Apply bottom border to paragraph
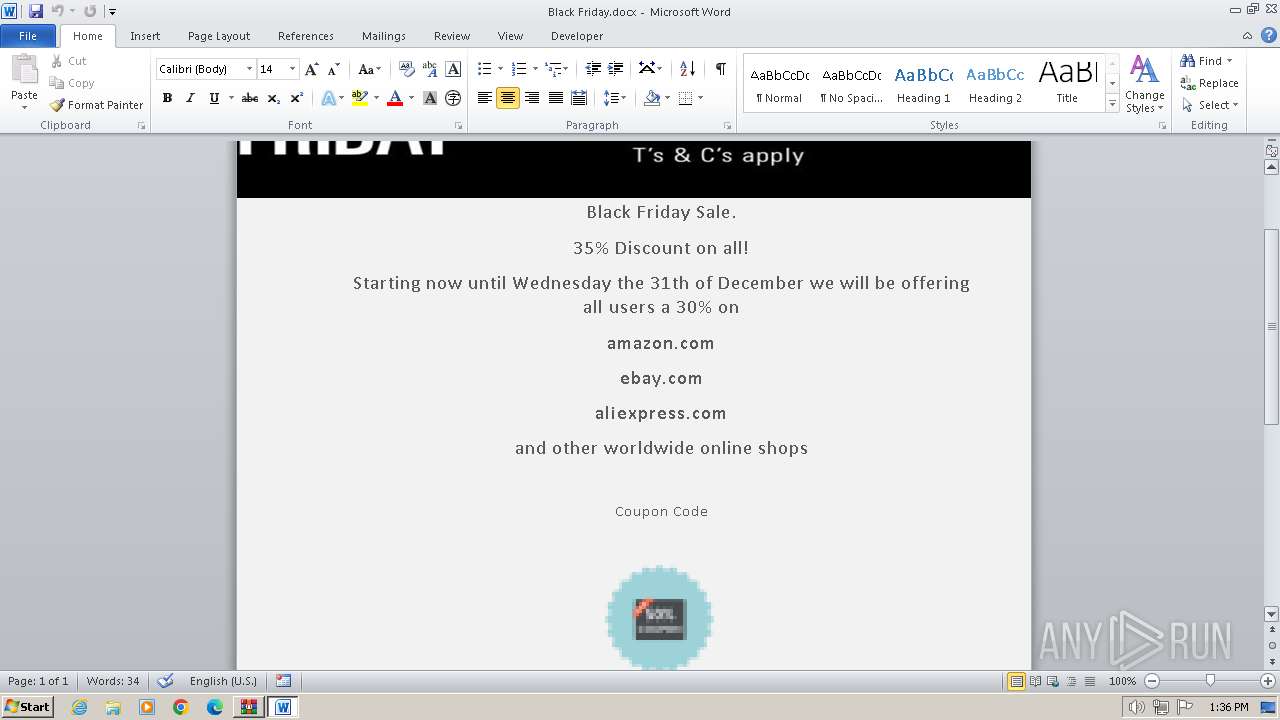Screen dimensions: 1280x720 pyautogui.click(x=685, y=98)
